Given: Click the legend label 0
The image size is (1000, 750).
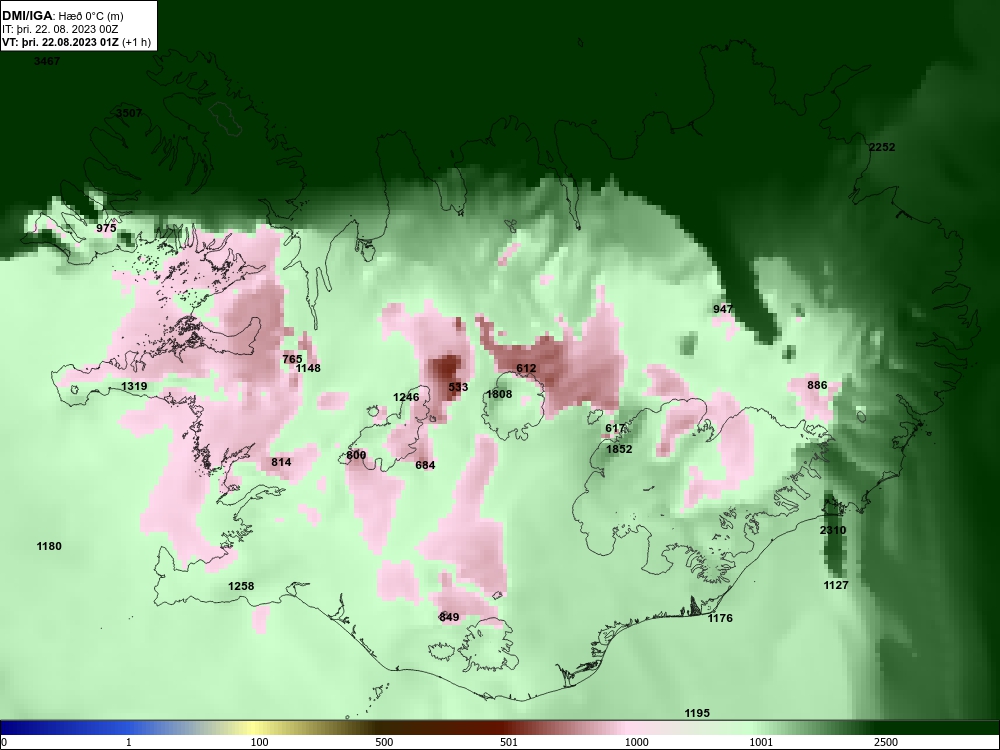Looking at the screenshot, I should coord(4,742).
